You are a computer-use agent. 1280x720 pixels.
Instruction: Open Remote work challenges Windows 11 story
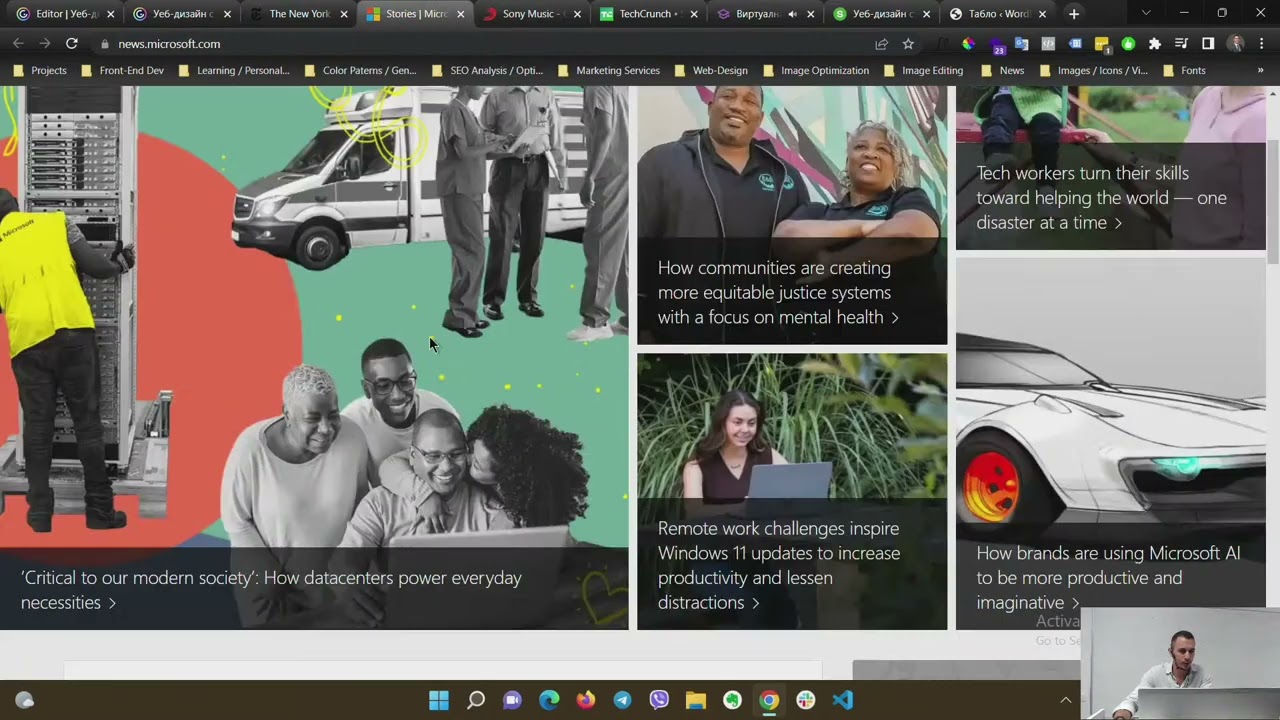779,565
